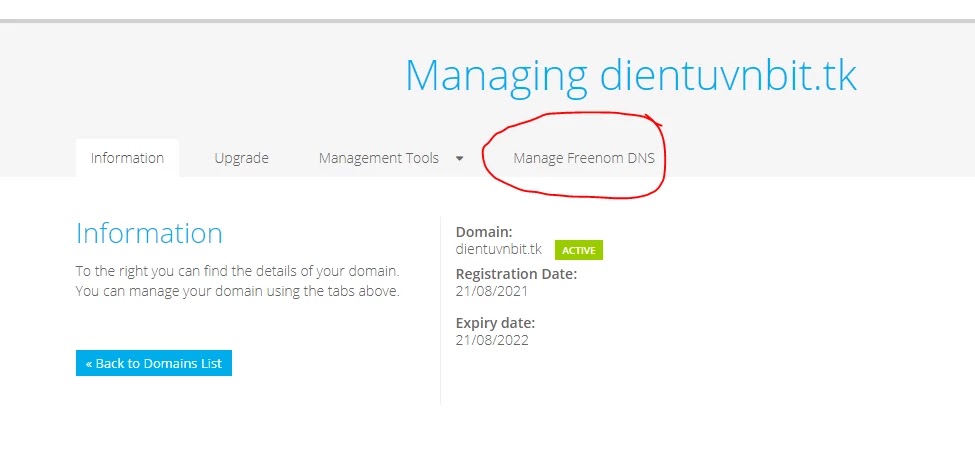975x455 pixels.
Task: Select the 21/08/2022 expiry date value
Action: point(492,340)
